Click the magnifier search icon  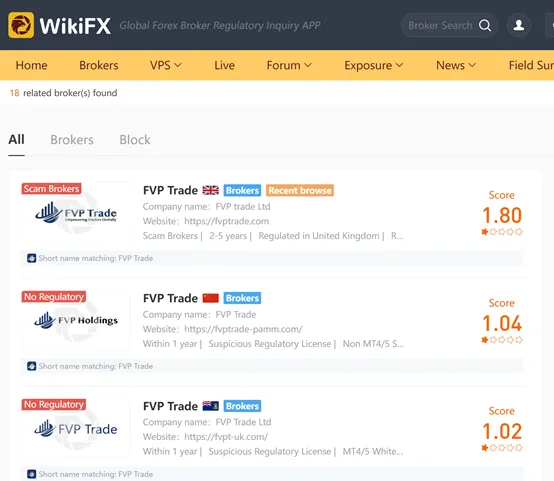485,25
